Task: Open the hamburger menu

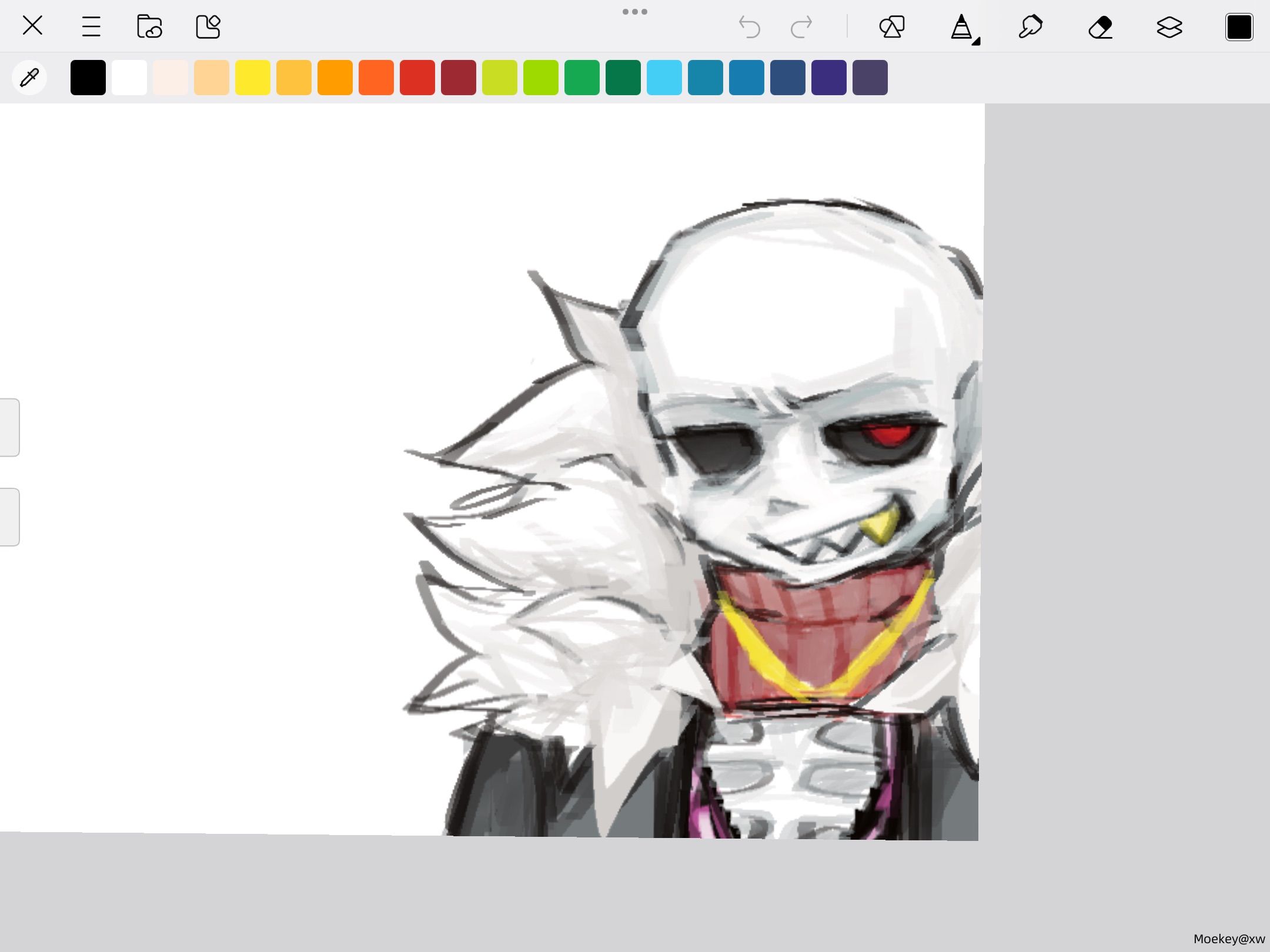Action: [91, 26]
